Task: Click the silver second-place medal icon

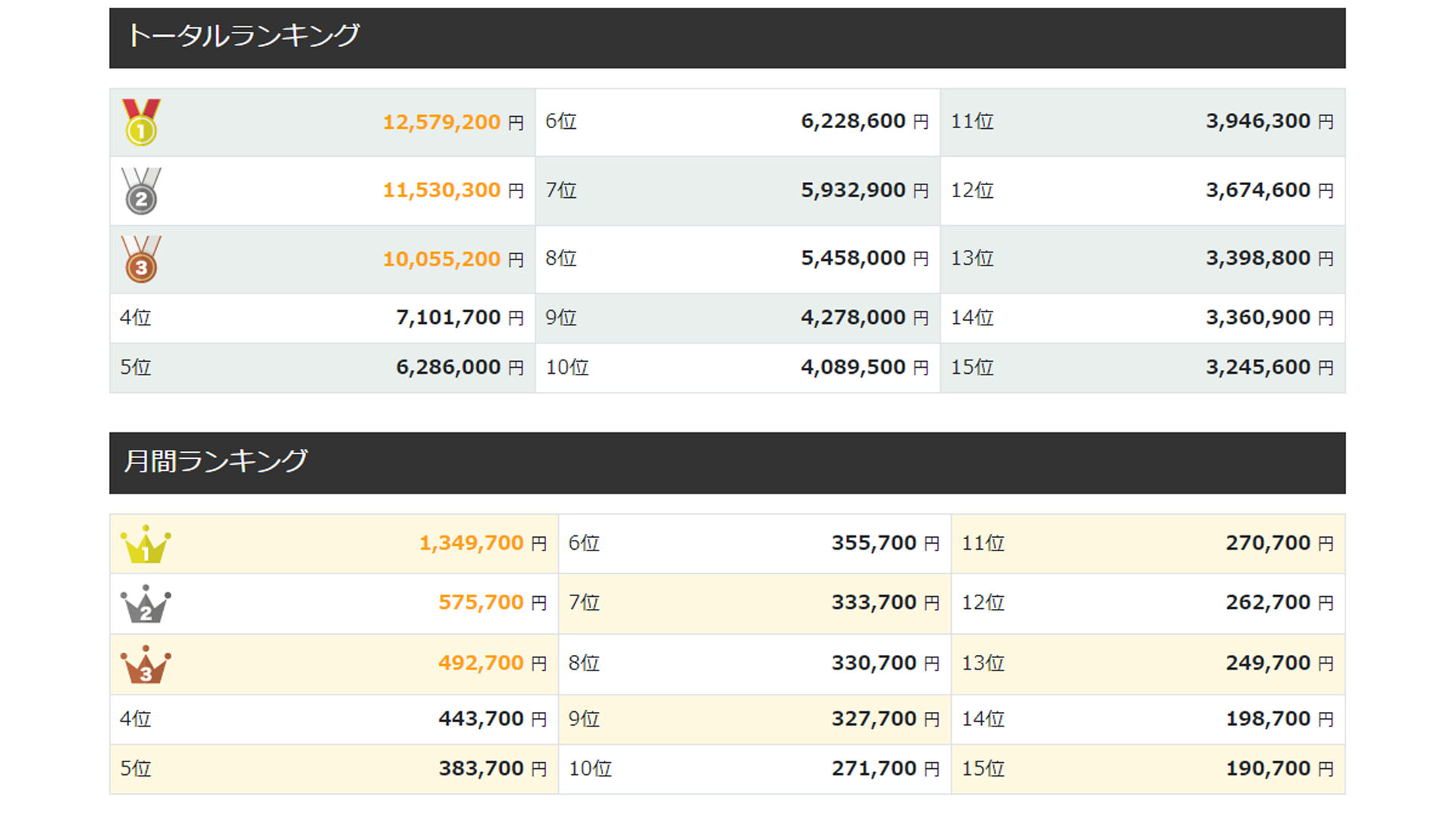Action: (x=141, y=191)
